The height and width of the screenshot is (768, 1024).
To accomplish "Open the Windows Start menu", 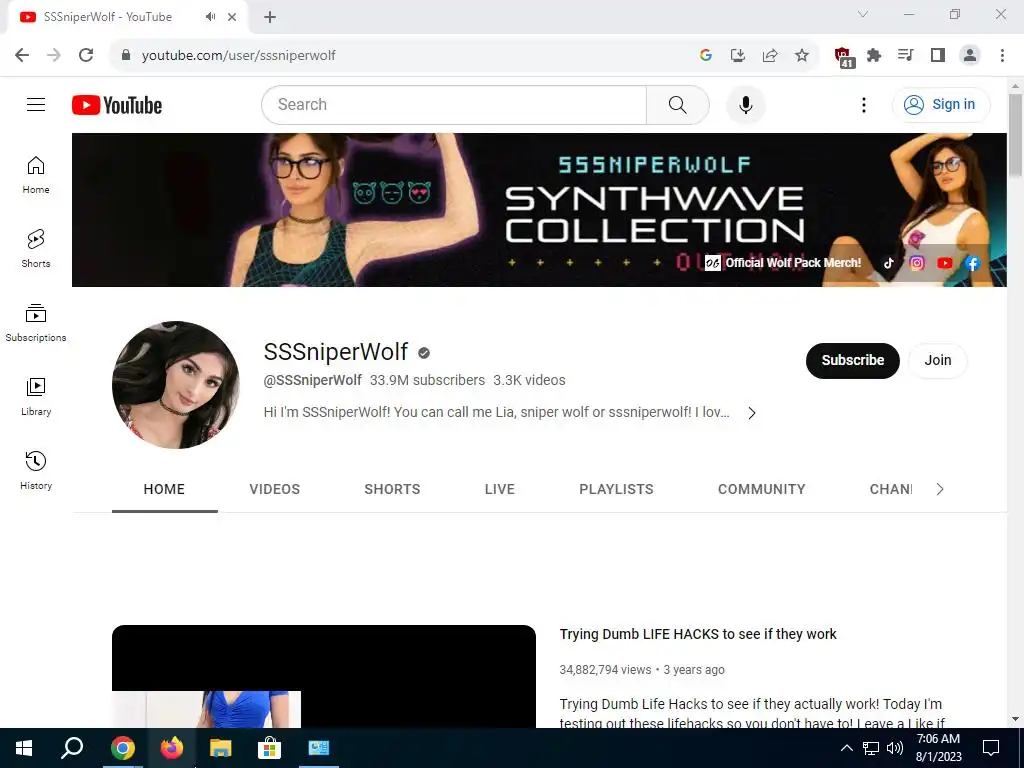I will (24, 748).
